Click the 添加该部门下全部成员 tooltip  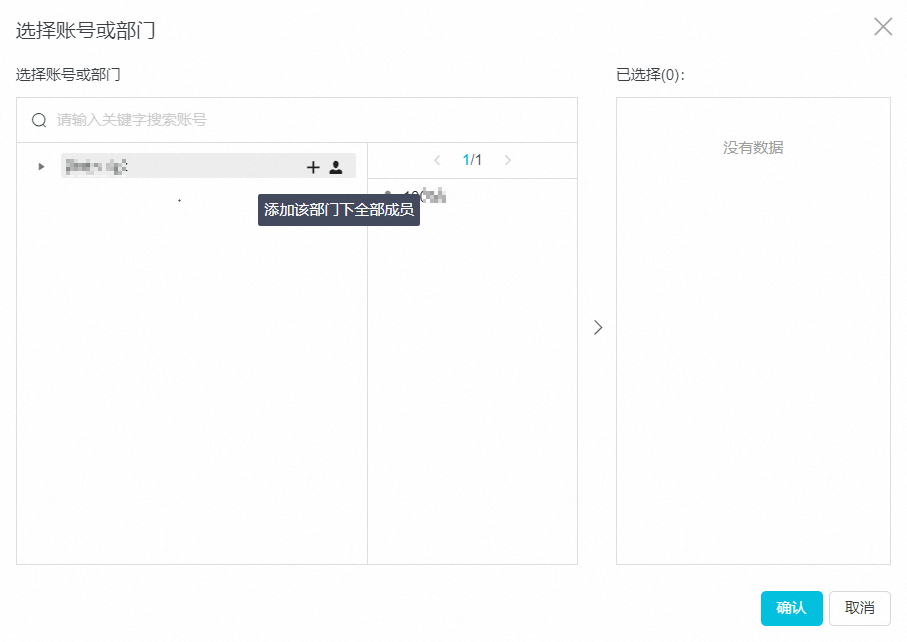[338, 210]
